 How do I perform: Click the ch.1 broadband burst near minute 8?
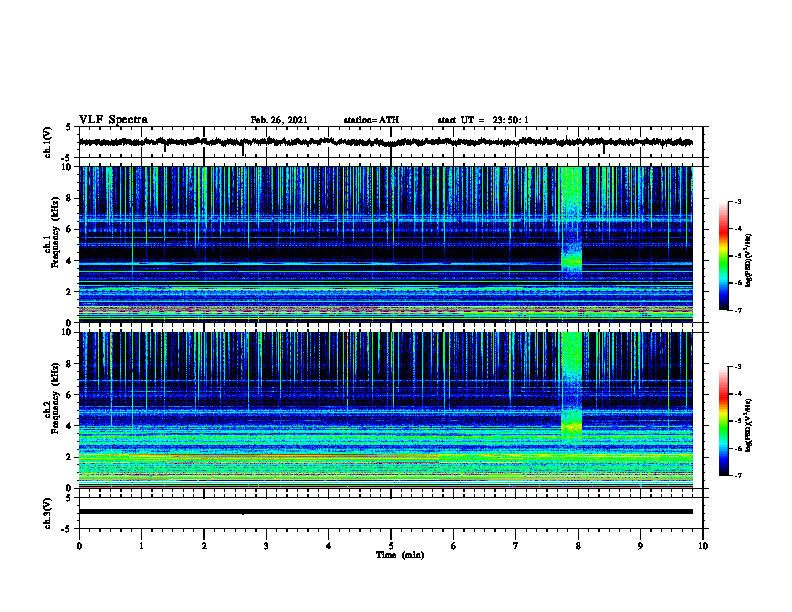point(571,220)
